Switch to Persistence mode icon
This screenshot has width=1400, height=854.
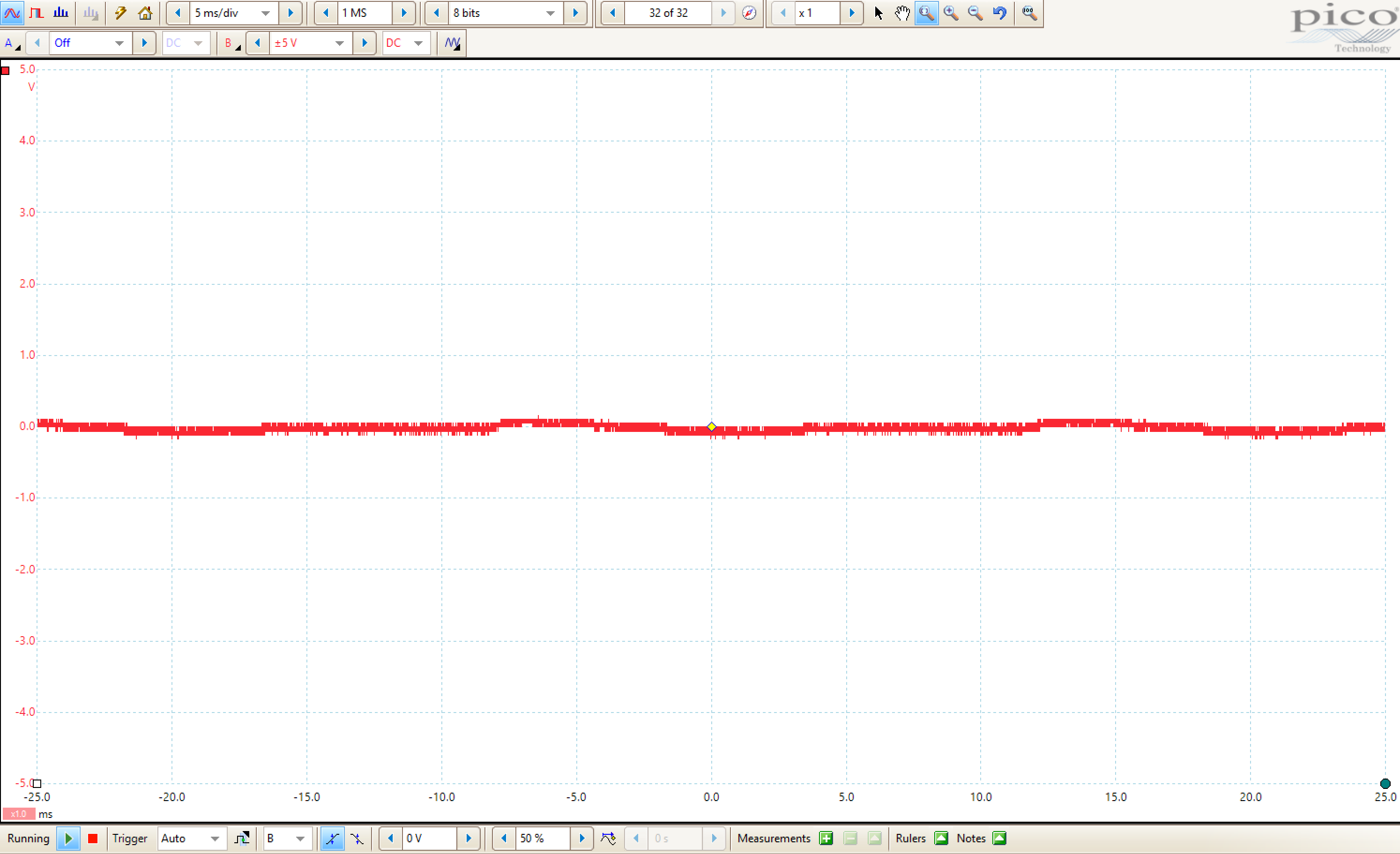(37, 13)
